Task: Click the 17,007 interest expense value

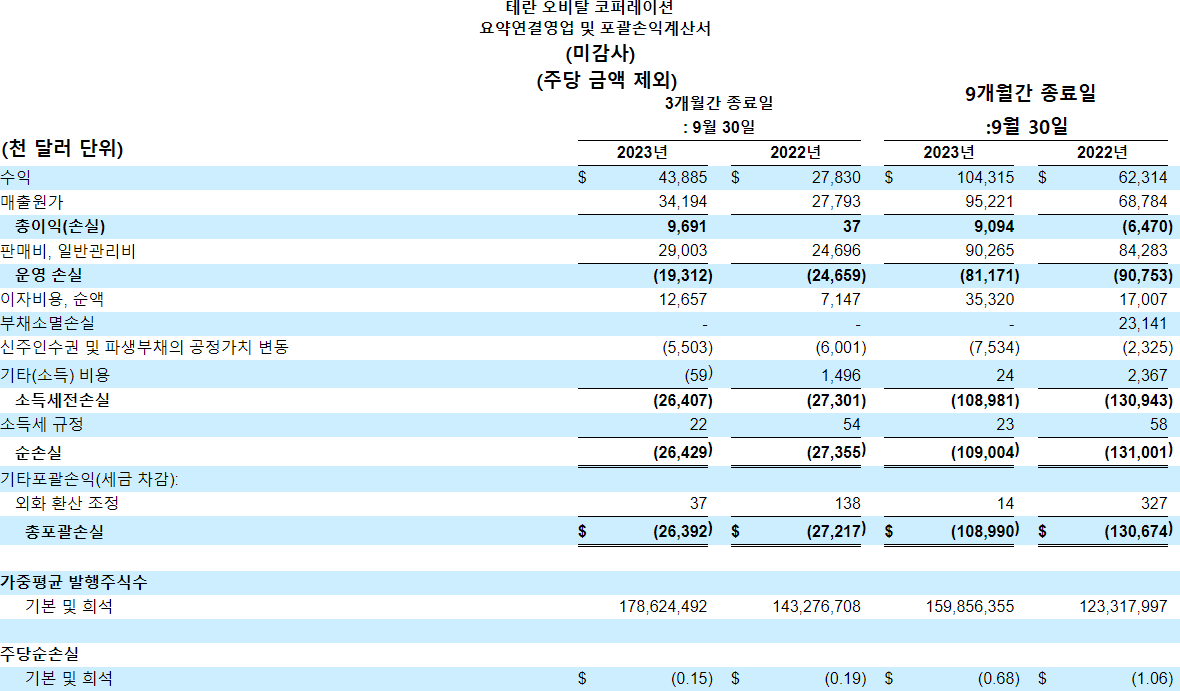Action: 1142,300
